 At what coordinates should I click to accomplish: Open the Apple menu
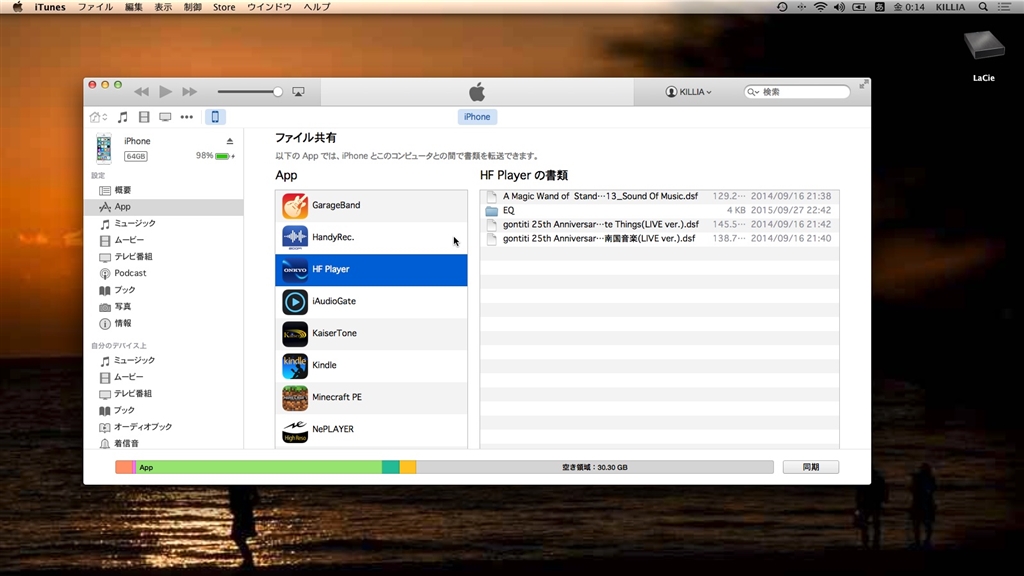coord(18,7)
